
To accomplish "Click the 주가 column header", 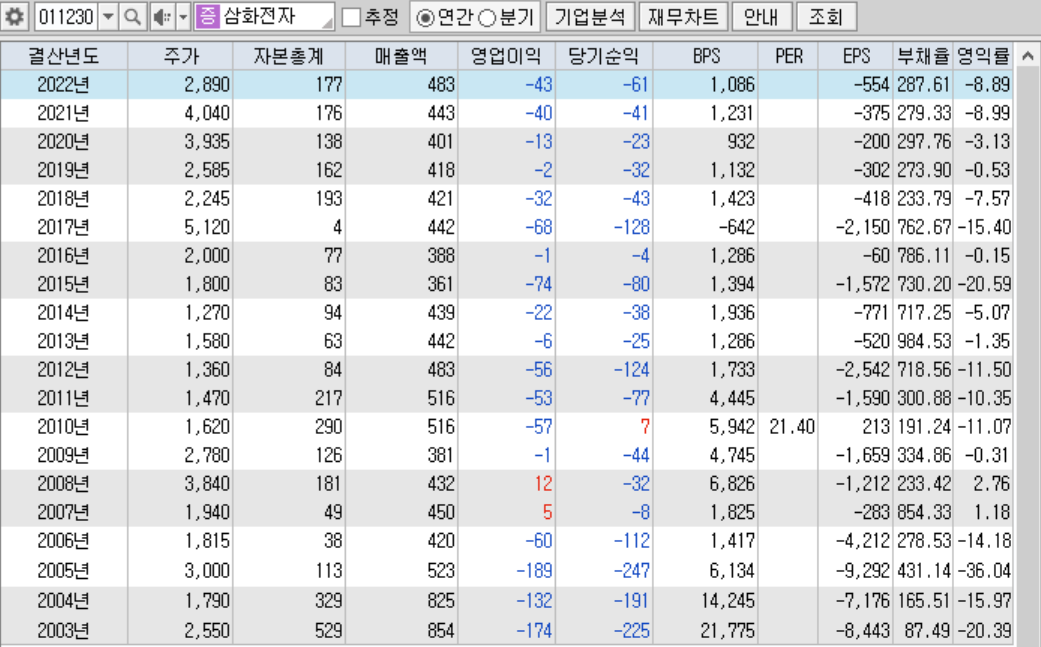I will [181, 56].
